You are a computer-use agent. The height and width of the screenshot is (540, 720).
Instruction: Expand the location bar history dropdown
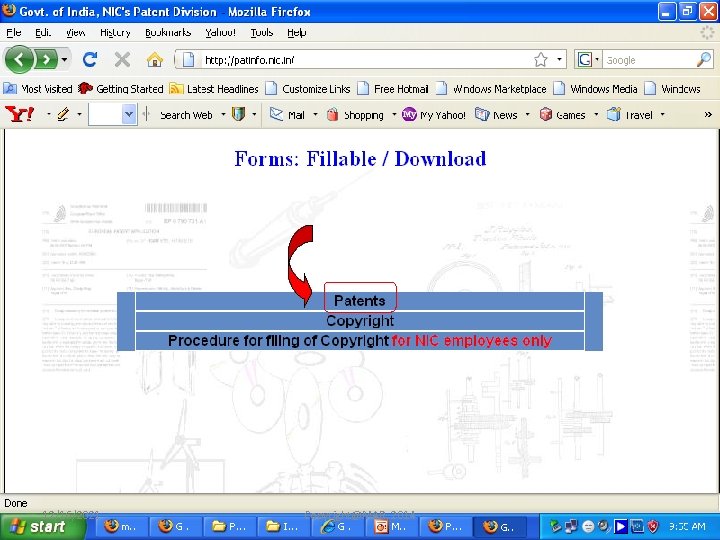point(559,60)
